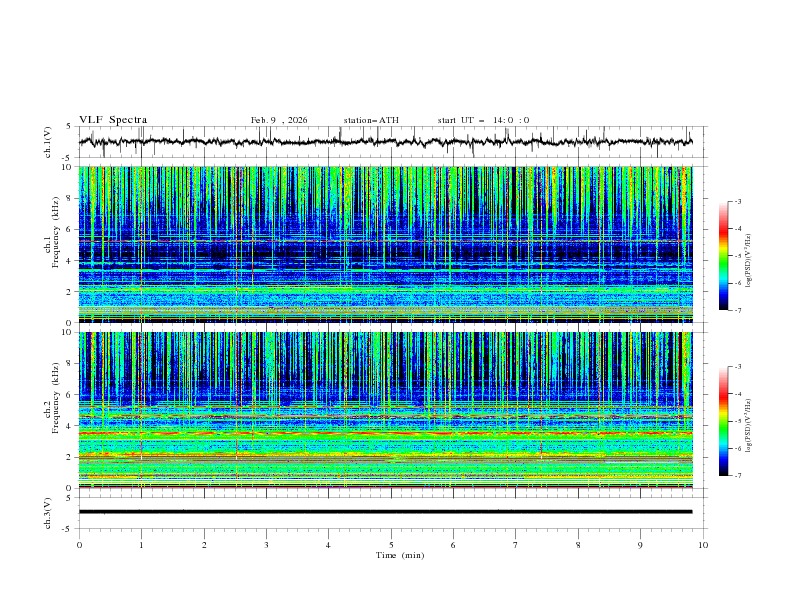Screen dimensions: 792x612
Task: Click the 10 minute label on time axis
Action: pos(703,545)
